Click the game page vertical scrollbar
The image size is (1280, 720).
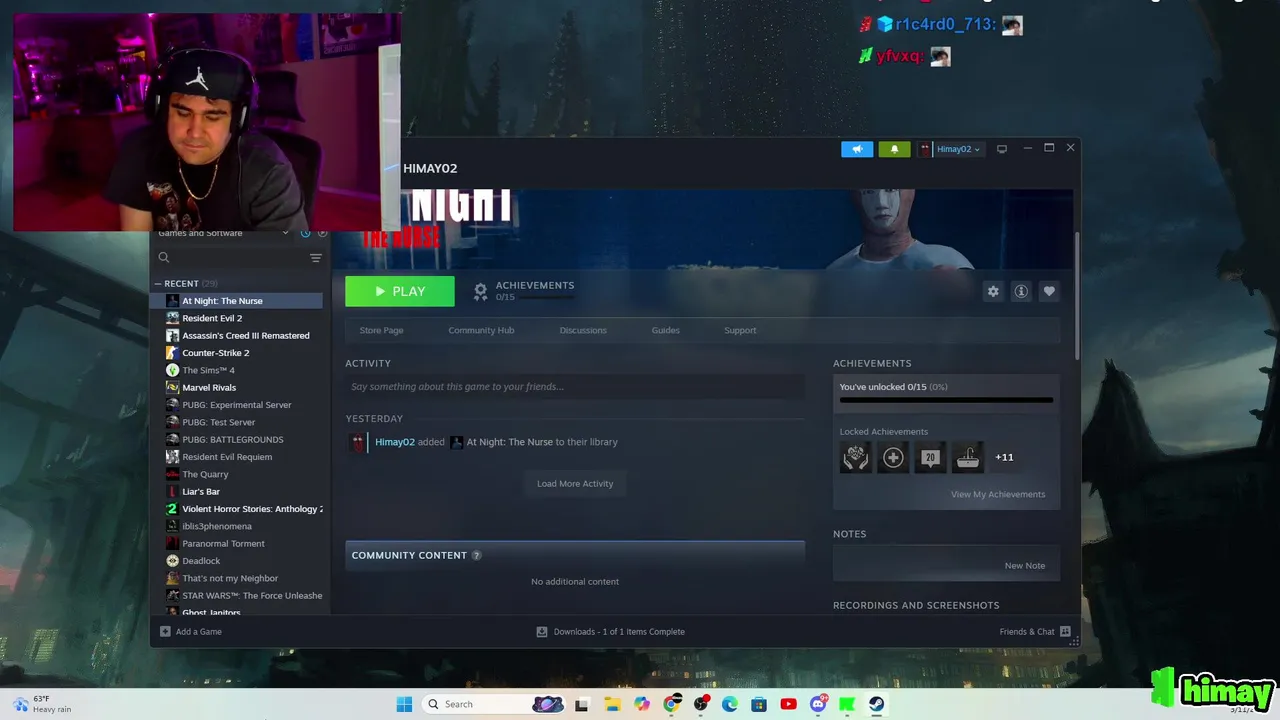1077,295
